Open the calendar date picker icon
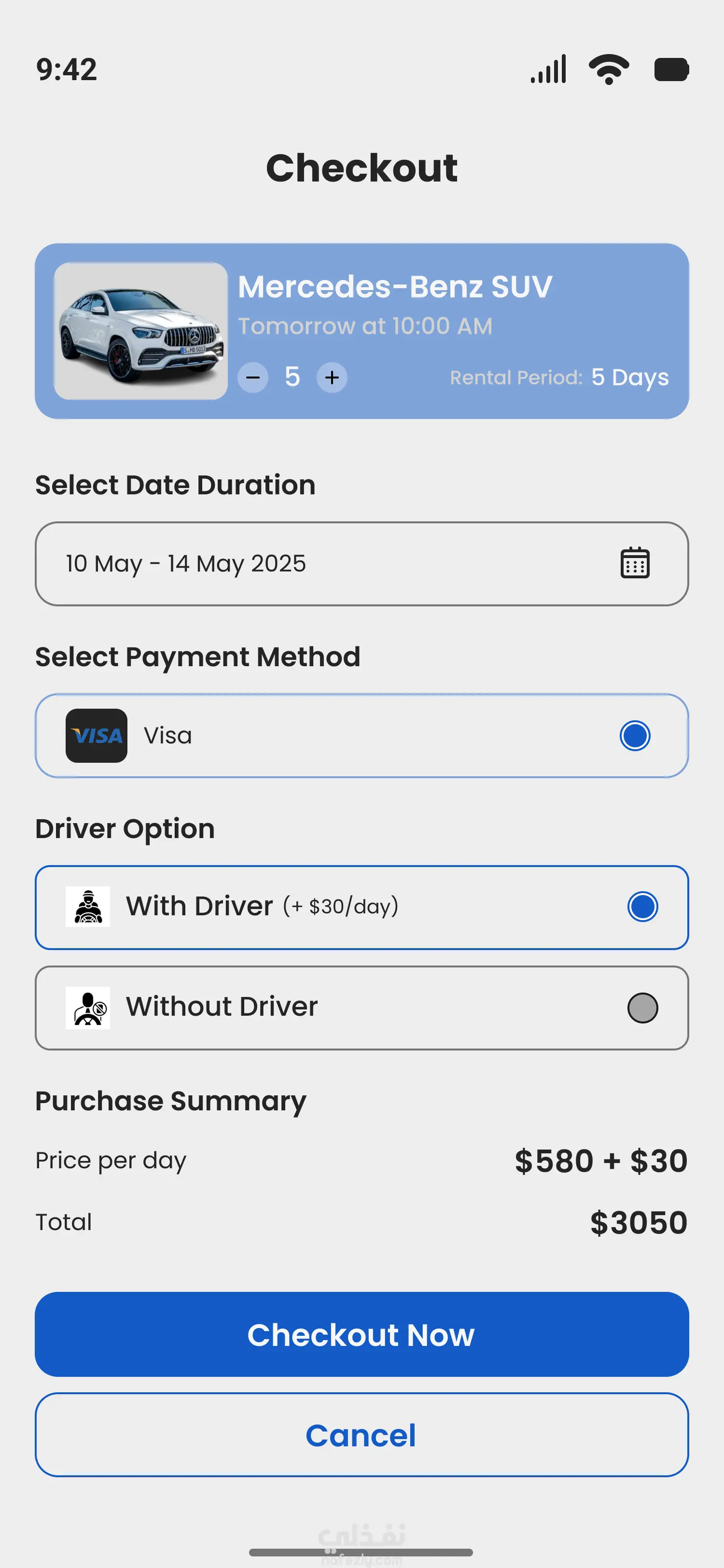Image resolution: width=724 pixels, height=1568 pixels. click(x=635, y=562)
